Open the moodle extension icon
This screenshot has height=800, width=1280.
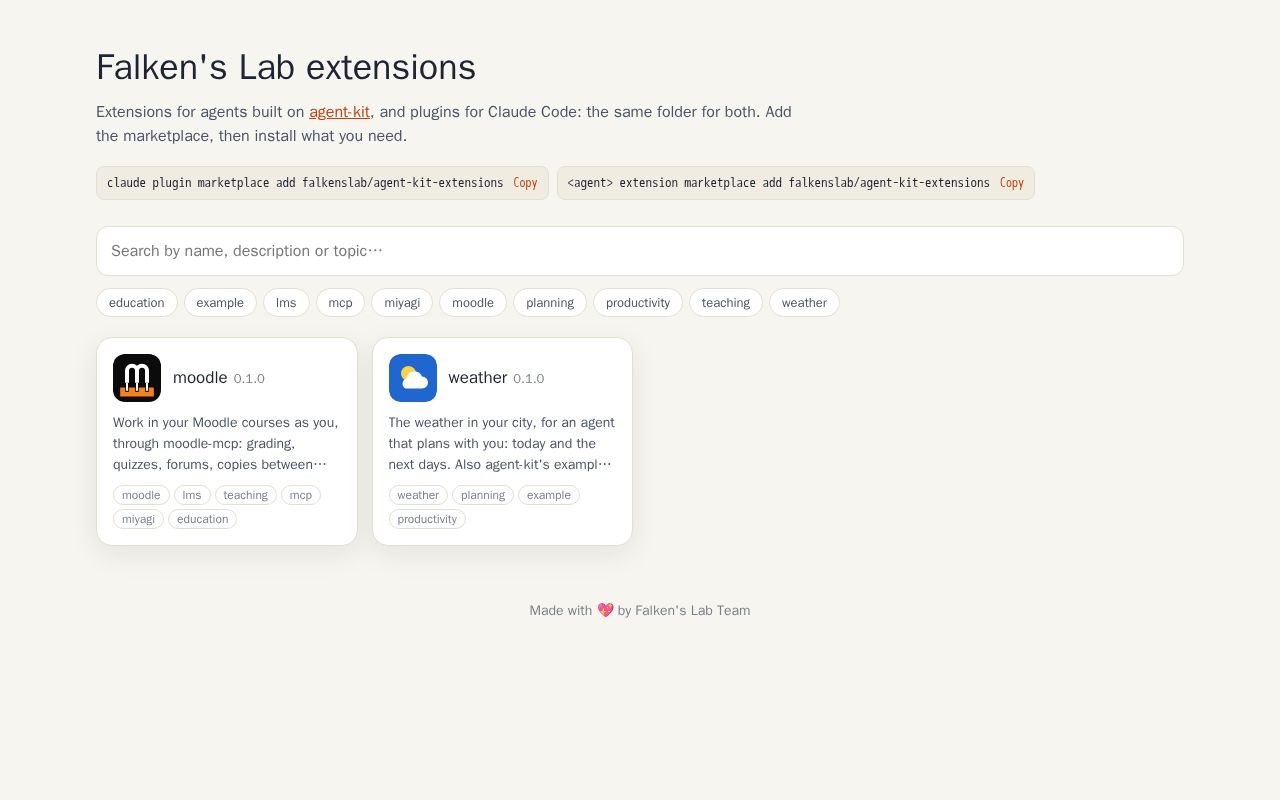[137, 378]
